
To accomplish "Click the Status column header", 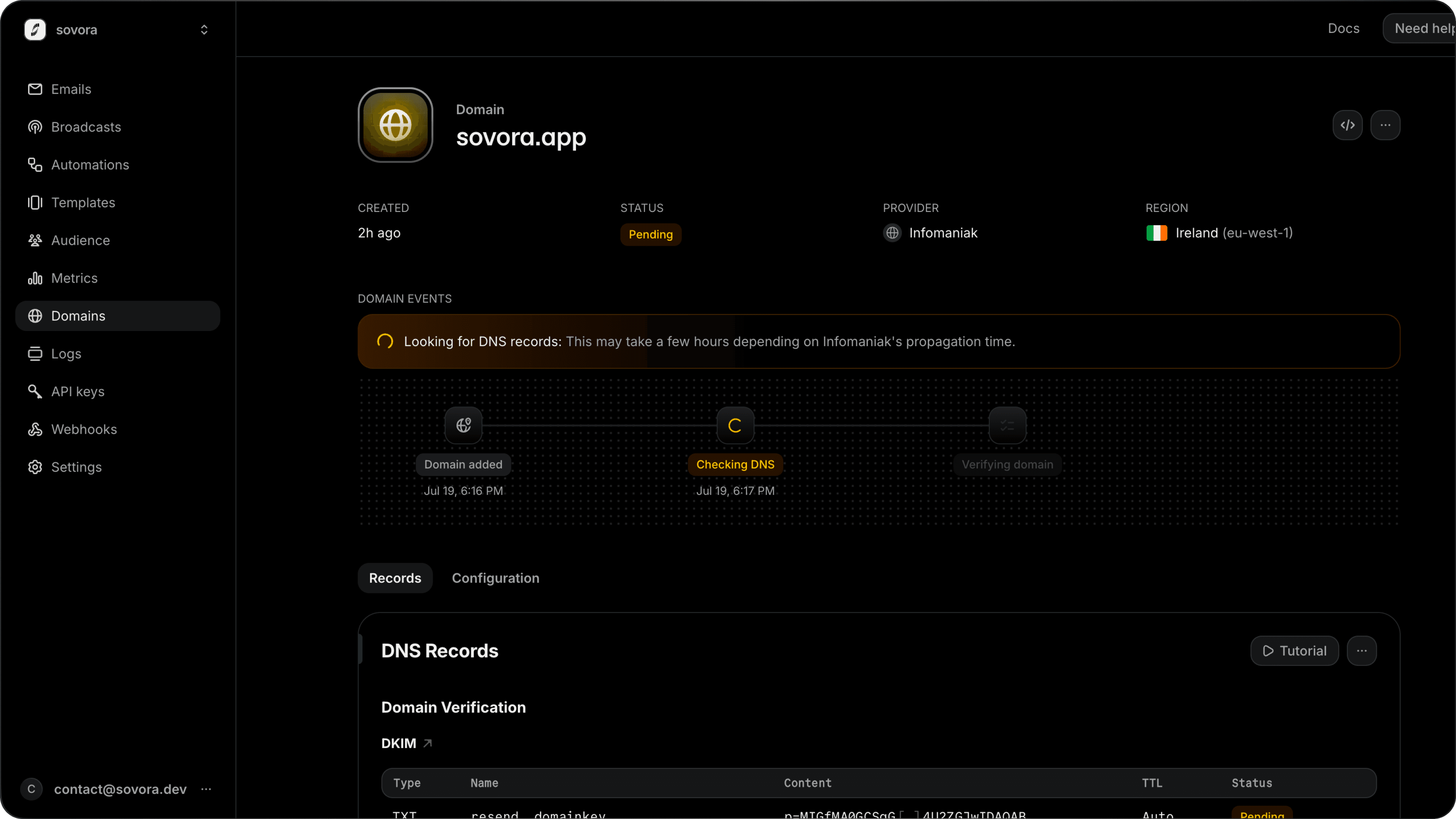I will 1252,783.
